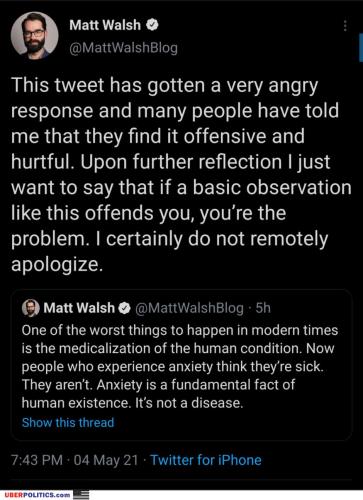
Task: Click the 5h timestamp on the quoted tweet
Action: coord(263,308)
